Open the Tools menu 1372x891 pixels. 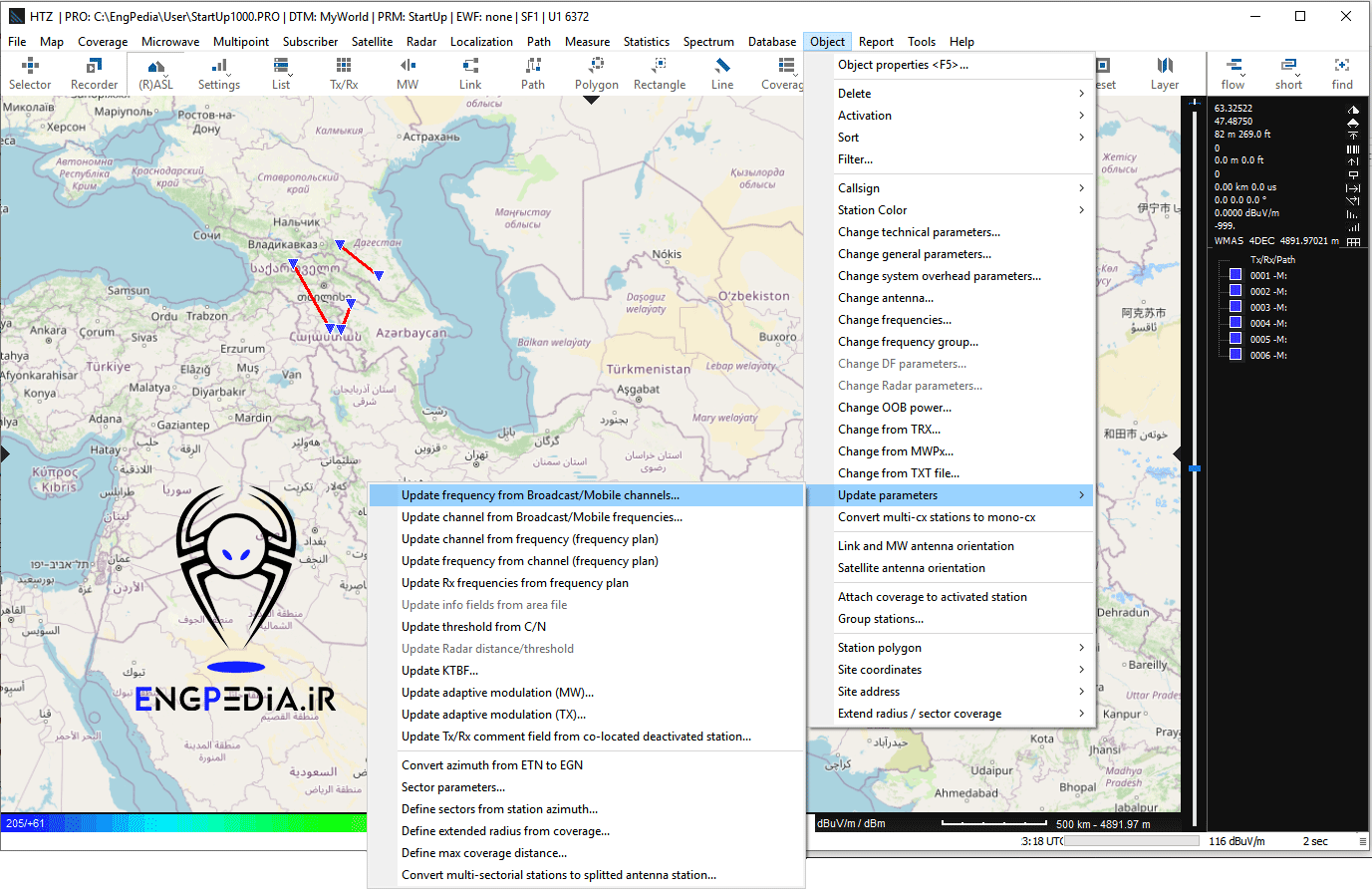[922, 42]
